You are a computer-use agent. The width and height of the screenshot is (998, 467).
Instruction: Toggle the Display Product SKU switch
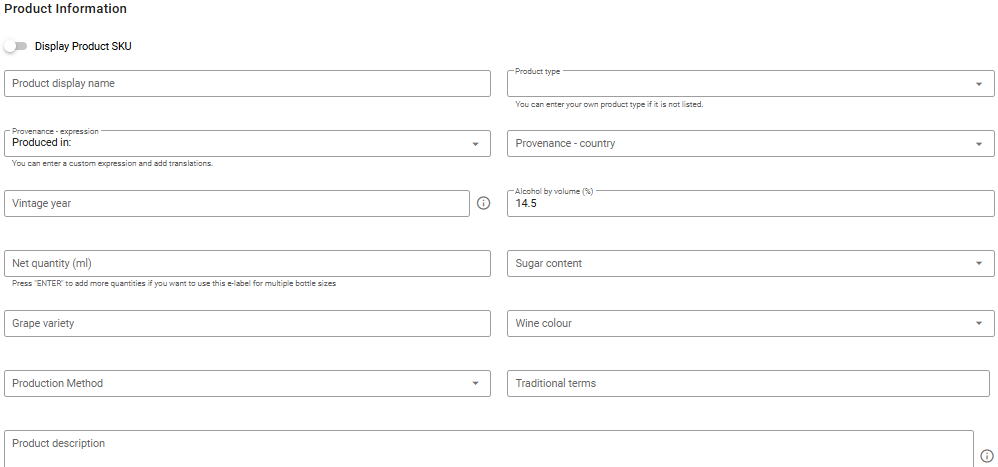15,46
